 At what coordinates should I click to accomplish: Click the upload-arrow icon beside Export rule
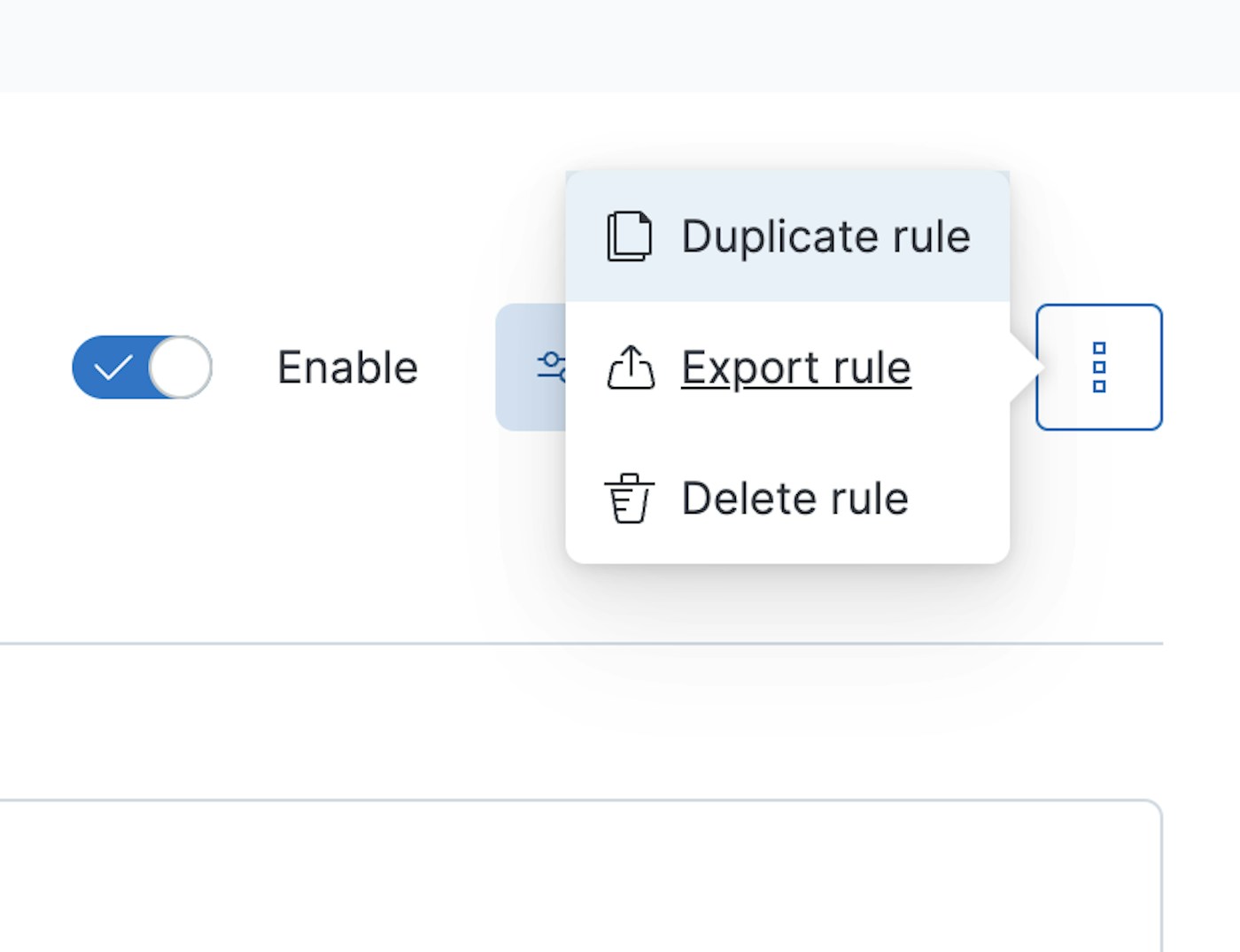[631, 368]
